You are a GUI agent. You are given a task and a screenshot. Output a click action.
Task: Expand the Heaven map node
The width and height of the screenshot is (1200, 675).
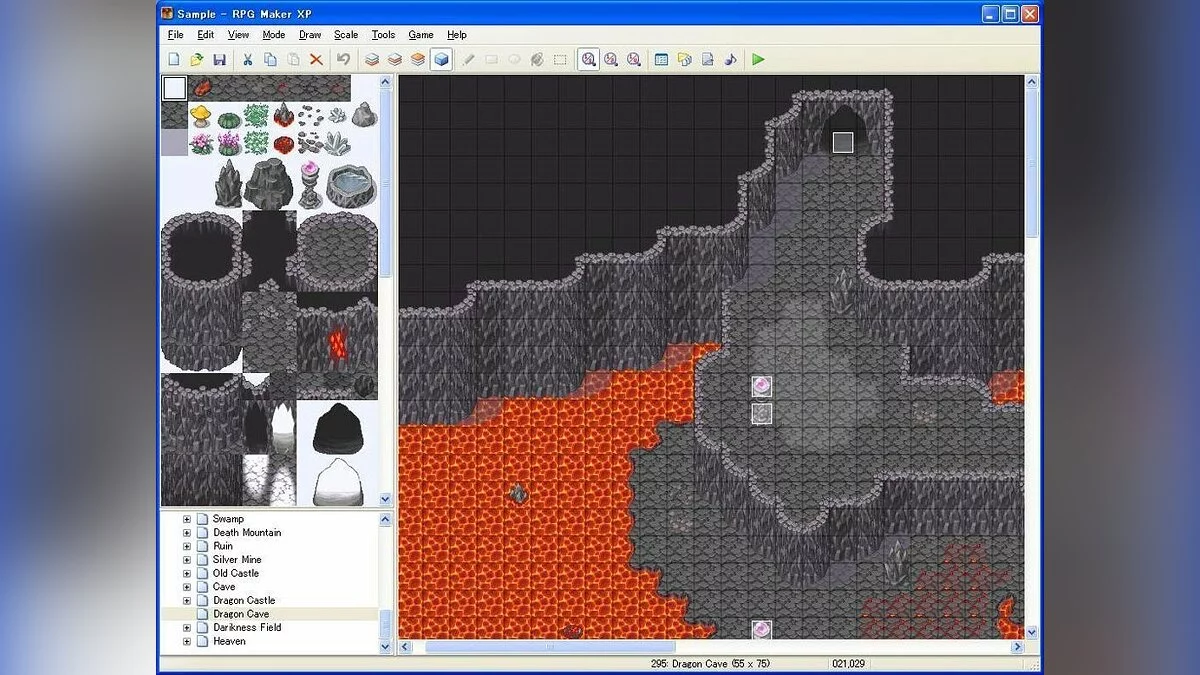tap(186, 641)
